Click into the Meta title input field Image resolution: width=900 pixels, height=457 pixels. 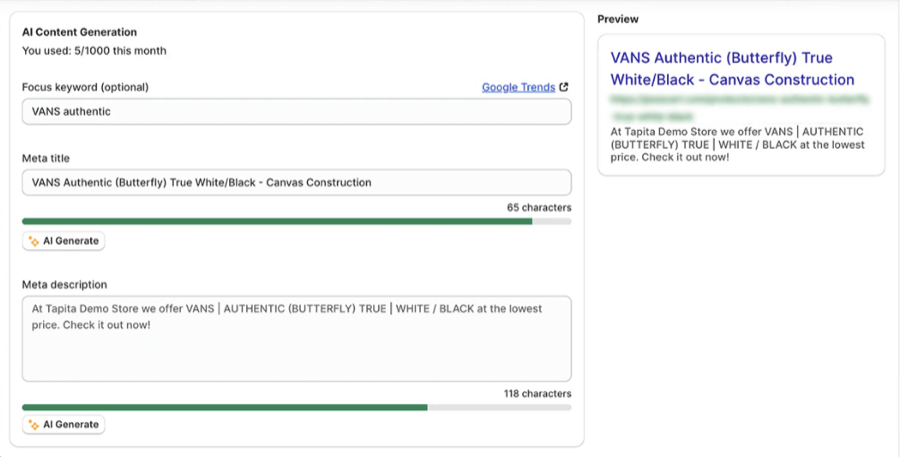click(x=296, y=183)
